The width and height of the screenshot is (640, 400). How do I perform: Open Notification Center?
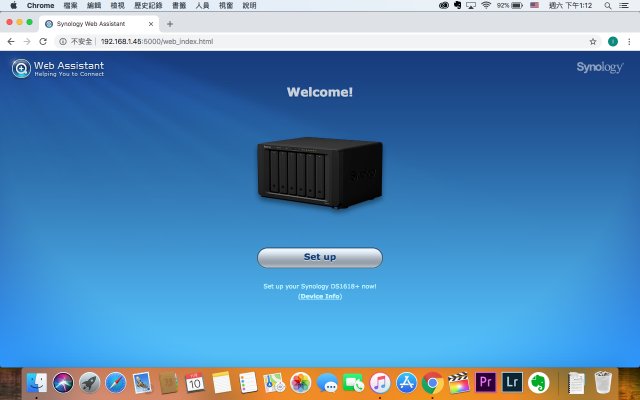624,5
